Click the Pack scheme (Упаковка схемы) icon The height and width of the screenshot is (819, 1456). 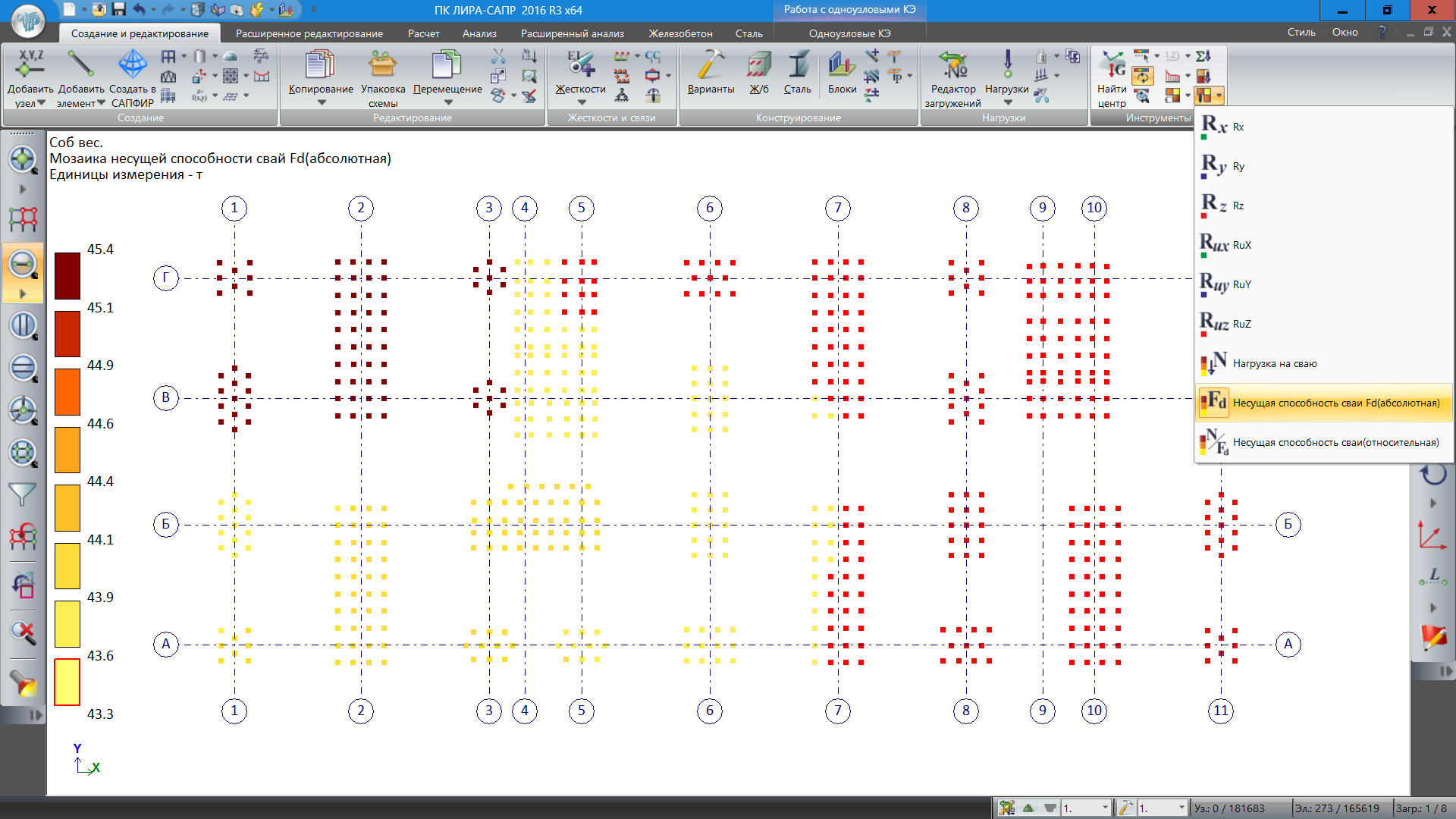[x=382, y=65]
